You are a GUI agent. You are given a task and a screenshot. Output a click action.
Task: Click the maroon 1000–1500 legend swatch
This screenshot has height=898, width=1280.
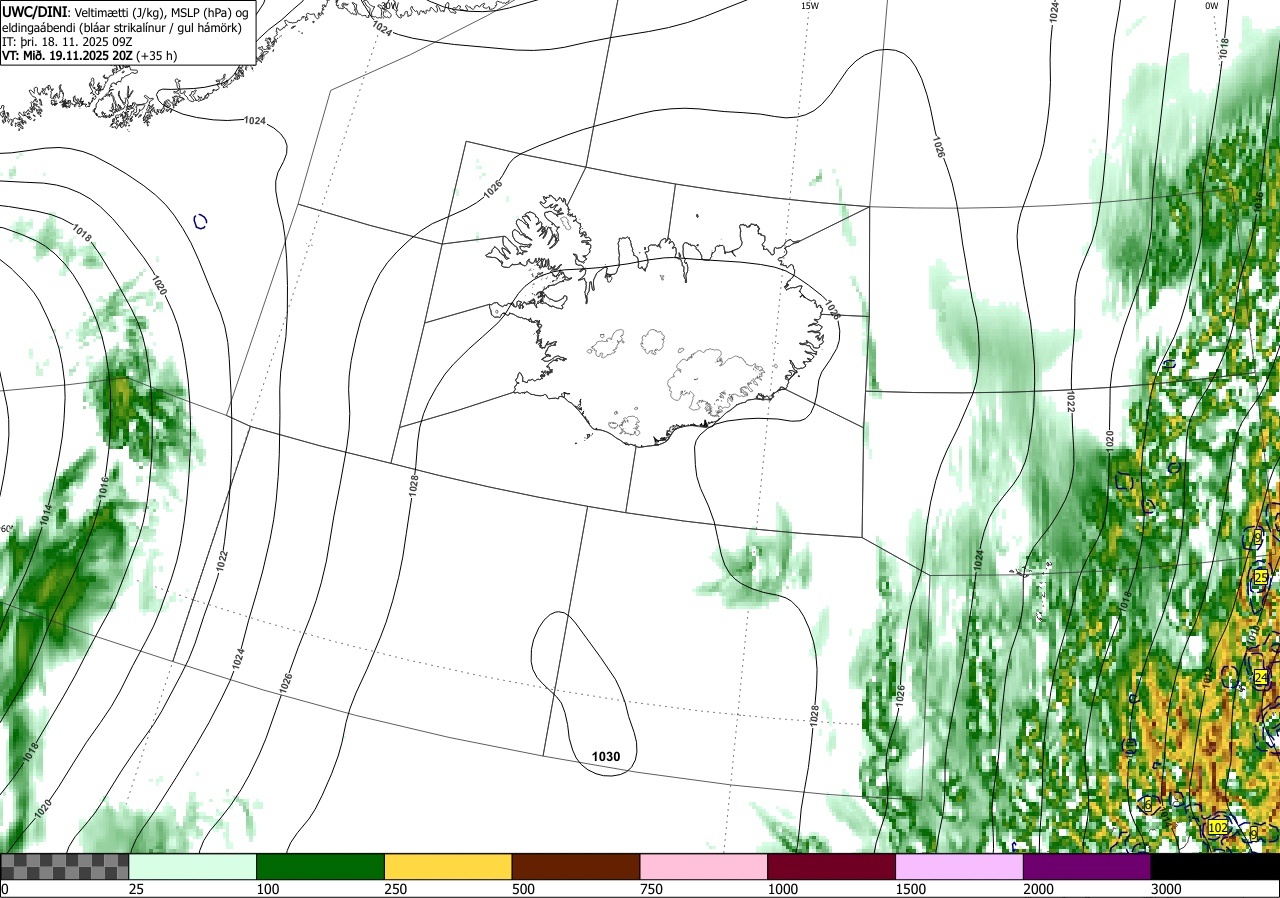click(831, 866)
